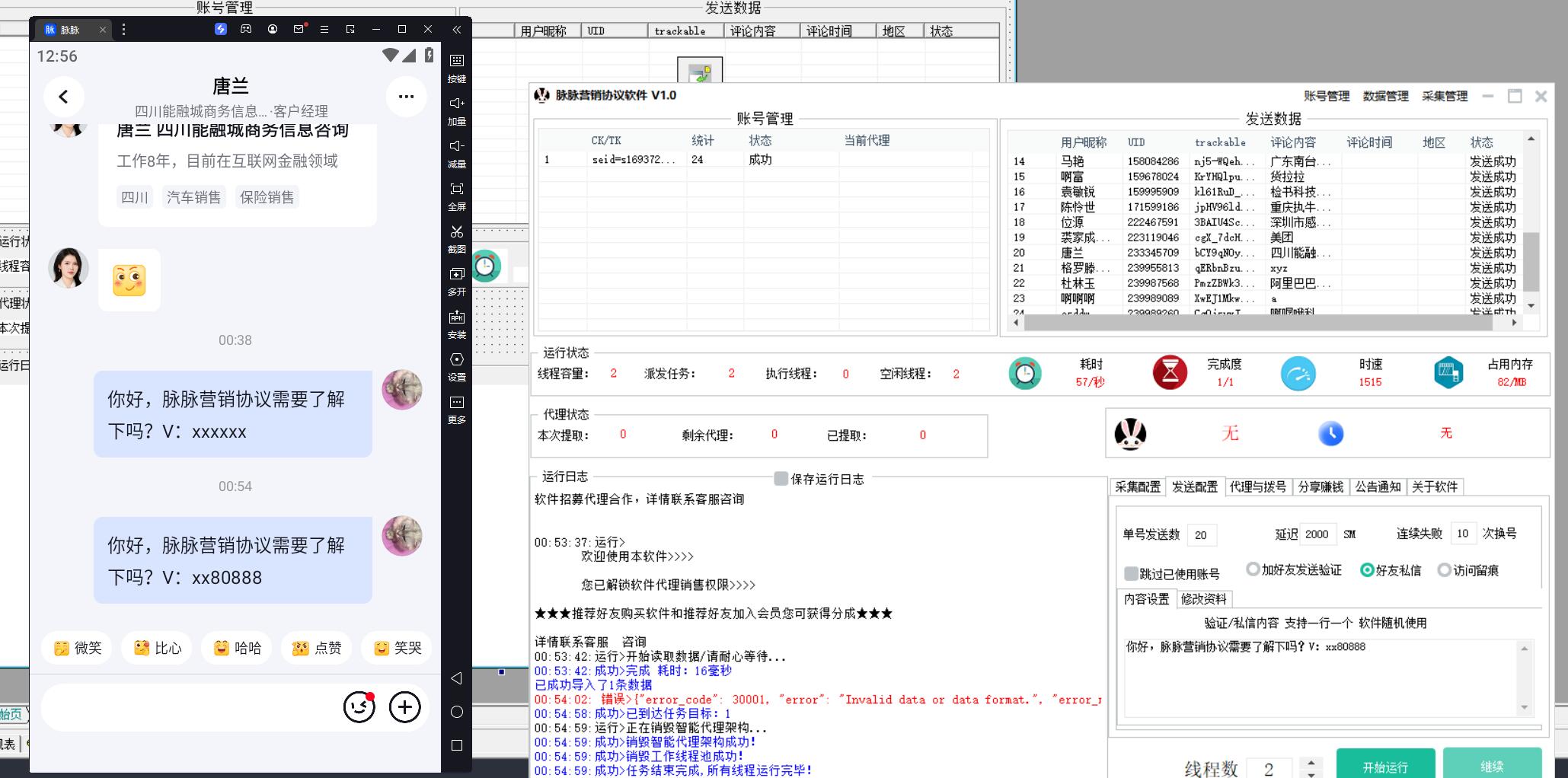This screenshot has height=778, width=1568.
Task: Open emulator settings (设置) icon
Action: pyautogui.click(x=457, y=360)
